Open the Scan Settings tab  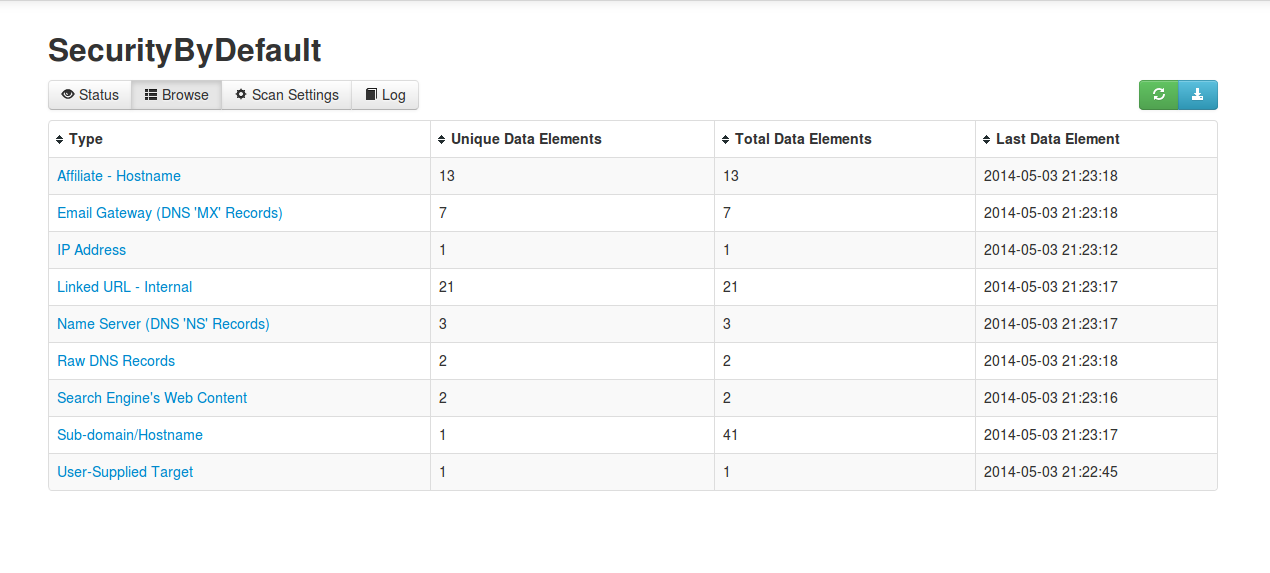point(287,95)
